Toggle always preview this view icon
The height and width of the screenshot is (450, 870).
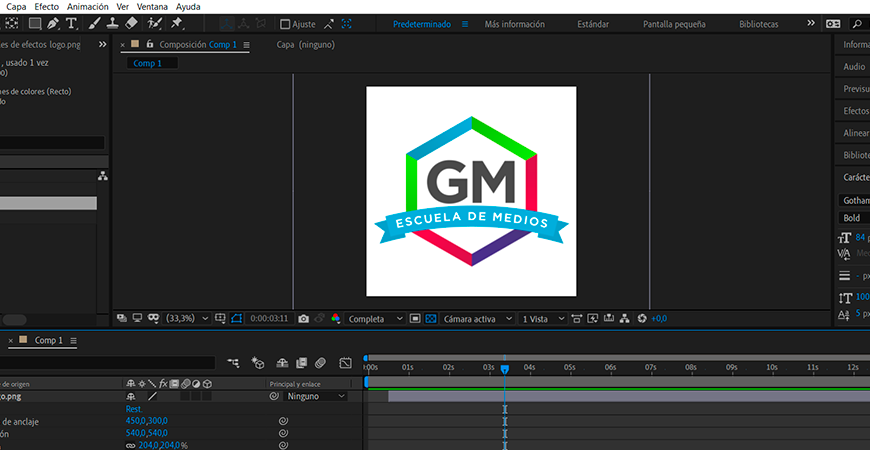pos(122,318)
